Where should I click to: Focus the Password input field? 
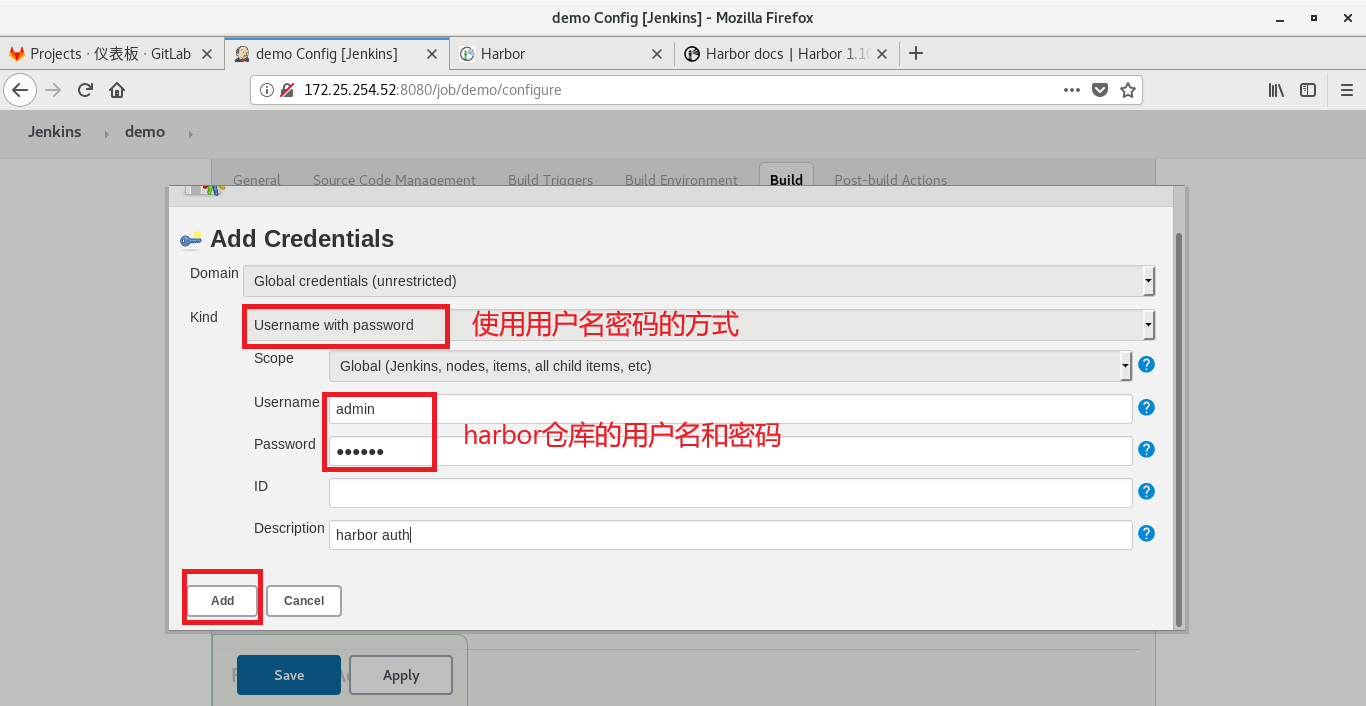[730, 451]
